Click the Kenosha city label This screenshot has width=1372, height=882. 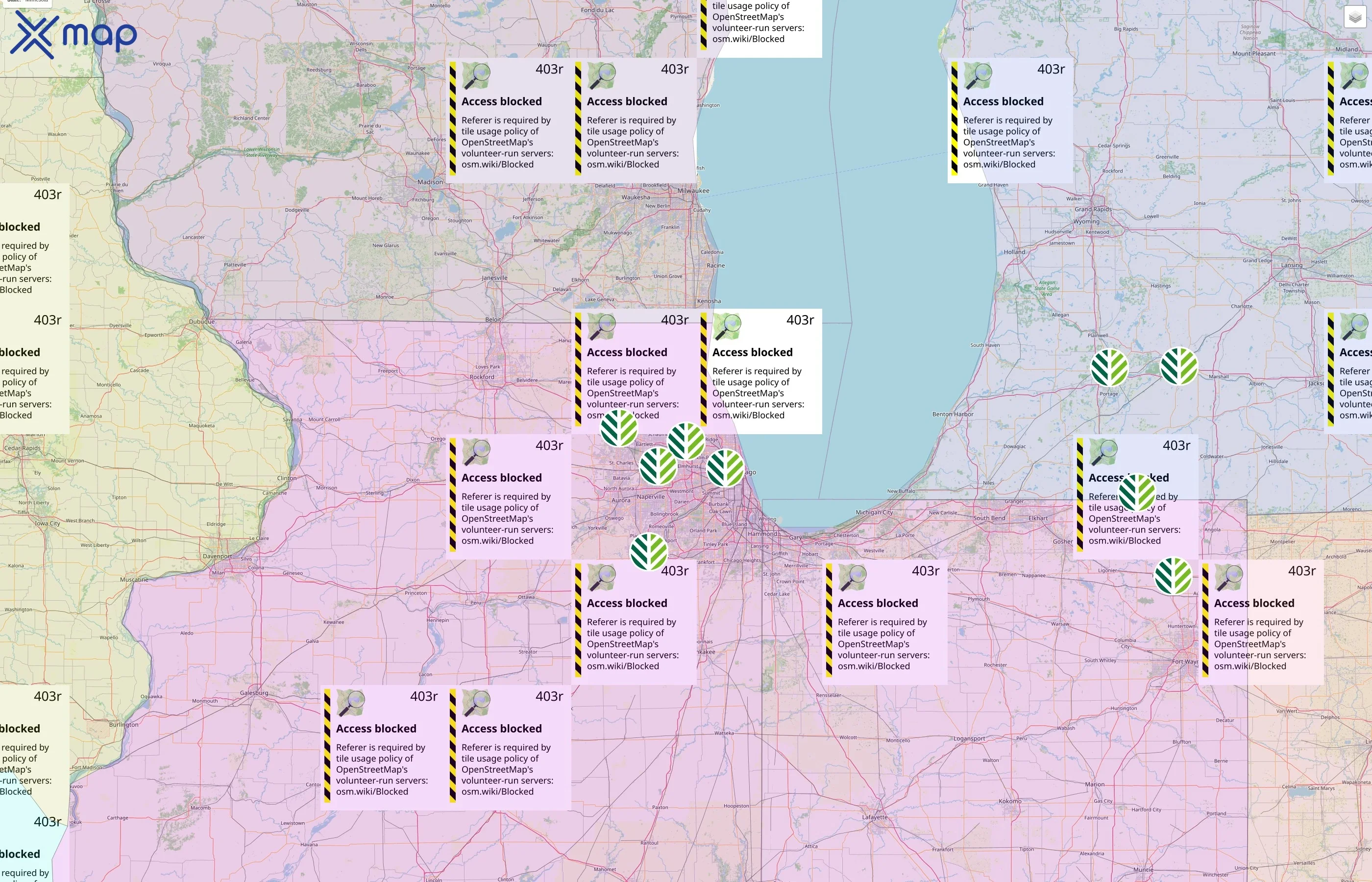coord(709,301)
